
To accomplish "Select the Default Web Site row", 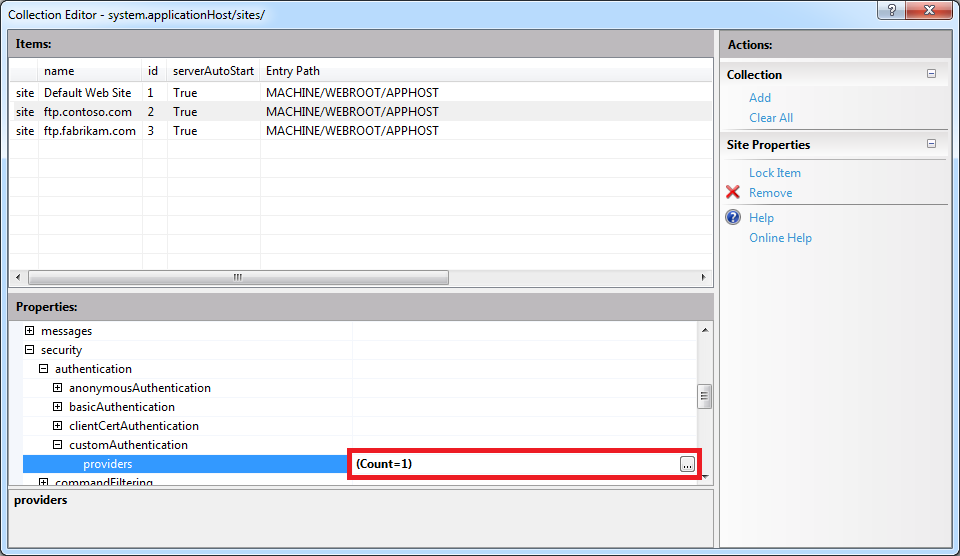I will pyautogui.click(x=88, y=93).
